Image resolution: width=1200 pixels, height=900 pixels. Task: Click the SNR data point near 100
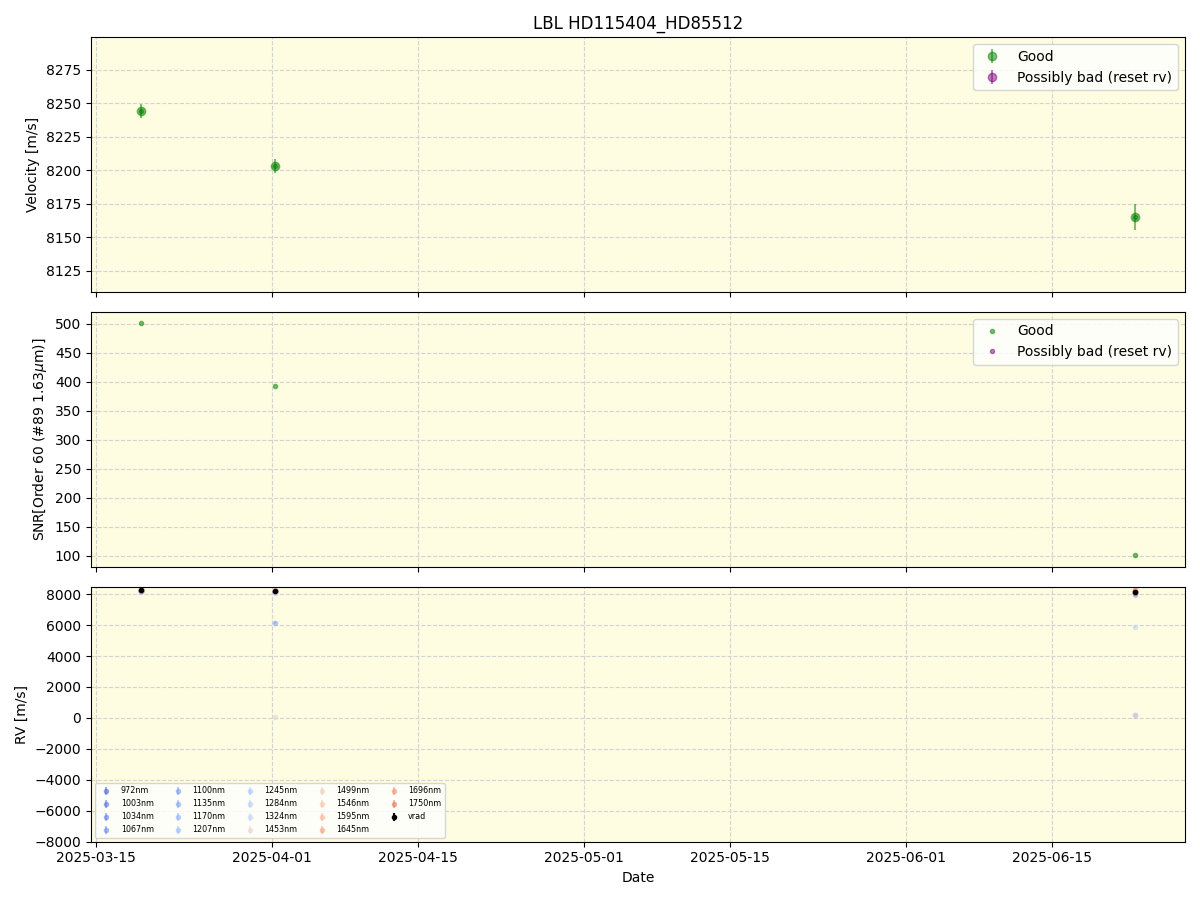click(x=1135, y=555)
